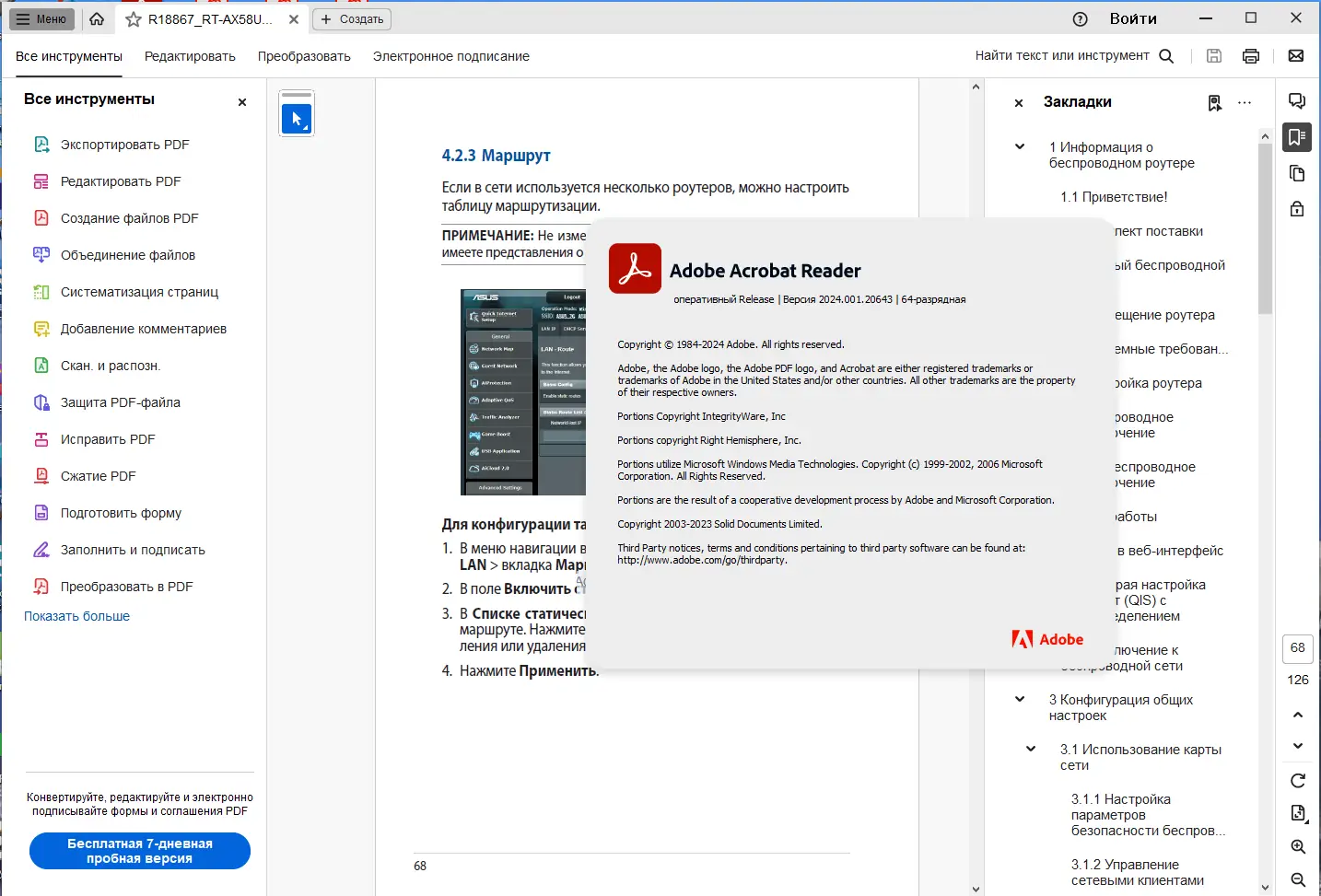
Task: Open Исправить PDF tool
Action: [108, 439]
